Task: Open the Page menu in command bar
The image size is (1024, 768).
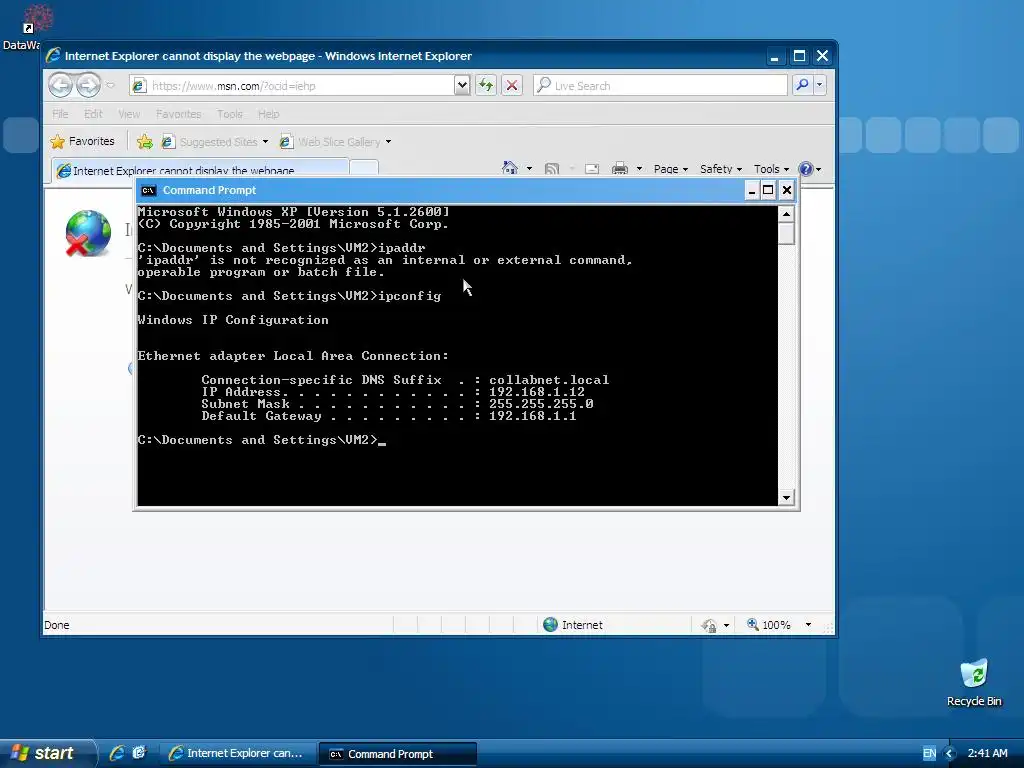Action: click(671, 169)
